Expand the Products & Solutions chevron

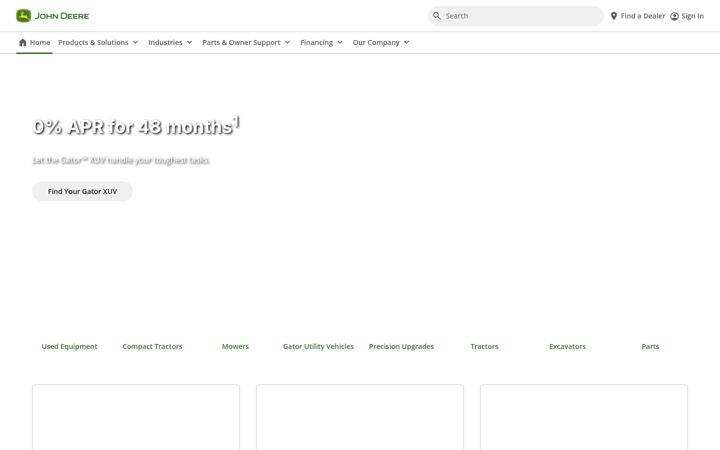[x=135, y=42]
